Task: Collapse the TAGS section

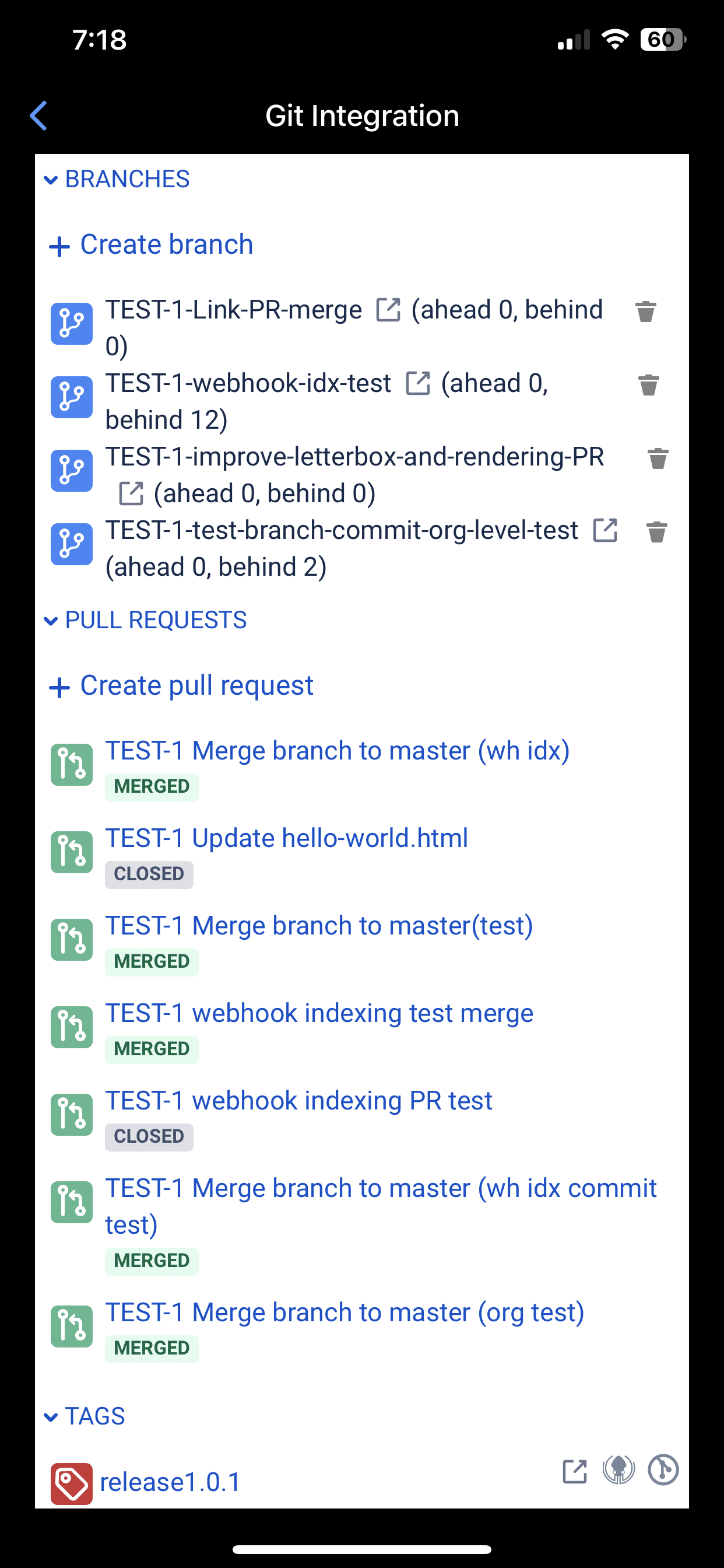Action: coord(85,1416)
